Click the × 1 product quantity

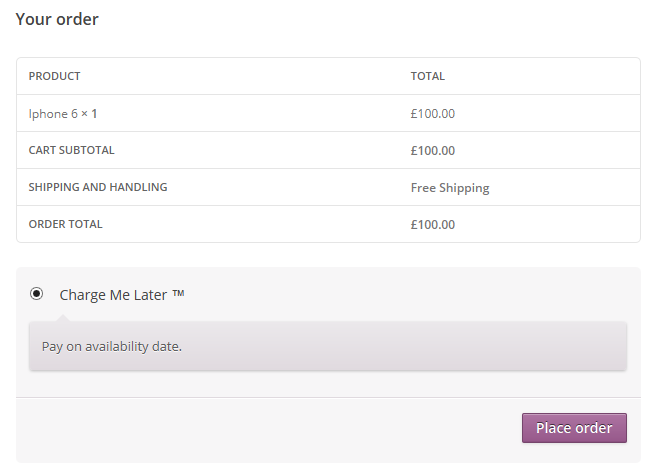point(90,114)
